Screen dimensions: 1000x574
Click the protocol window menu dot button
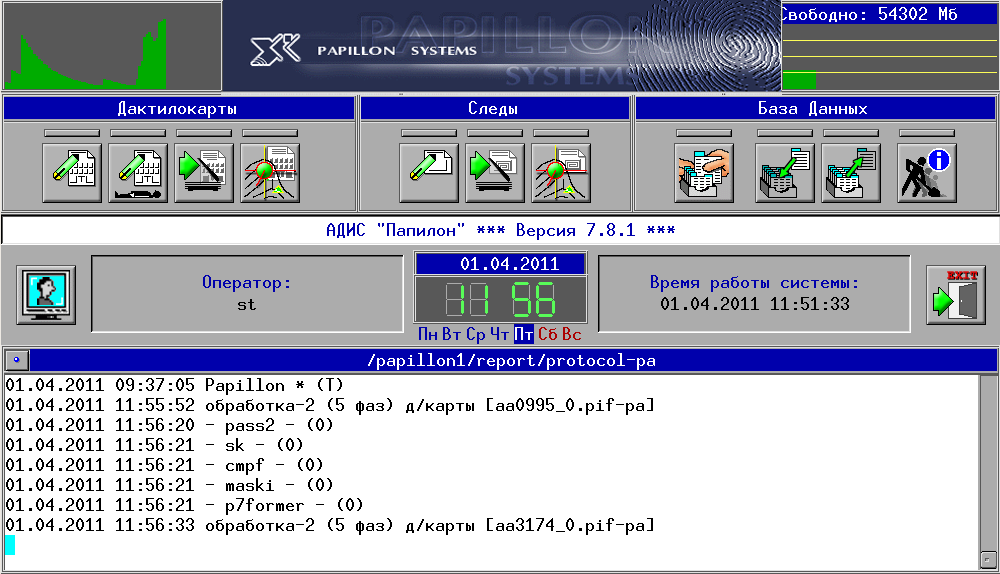click(17, 360)
